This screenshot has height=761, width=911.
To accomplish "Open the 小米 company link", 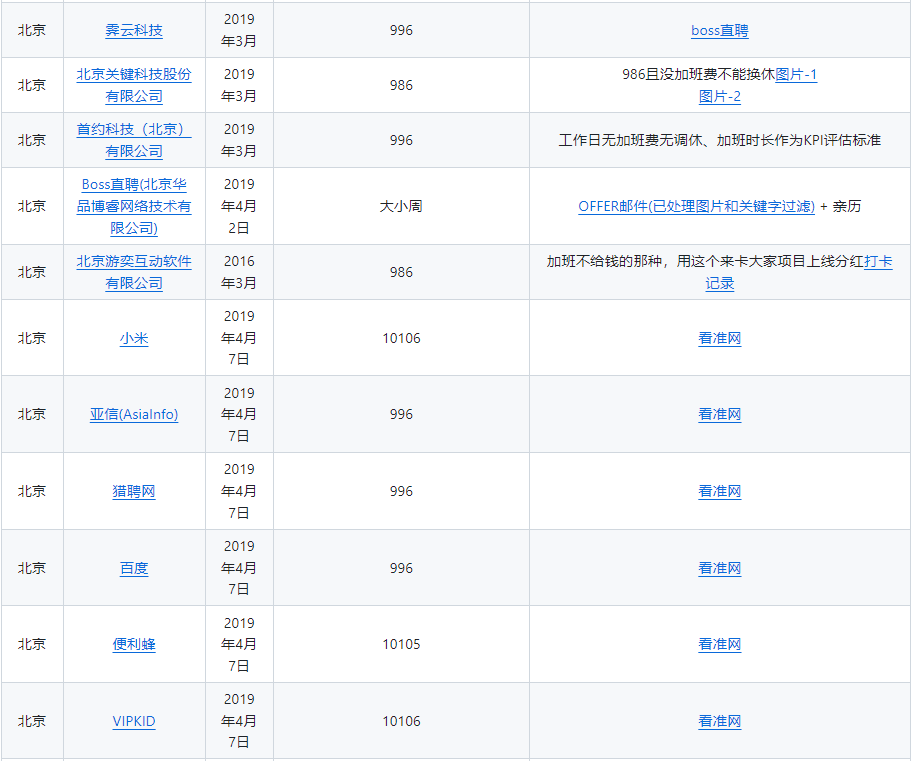I will coord(134,338).
